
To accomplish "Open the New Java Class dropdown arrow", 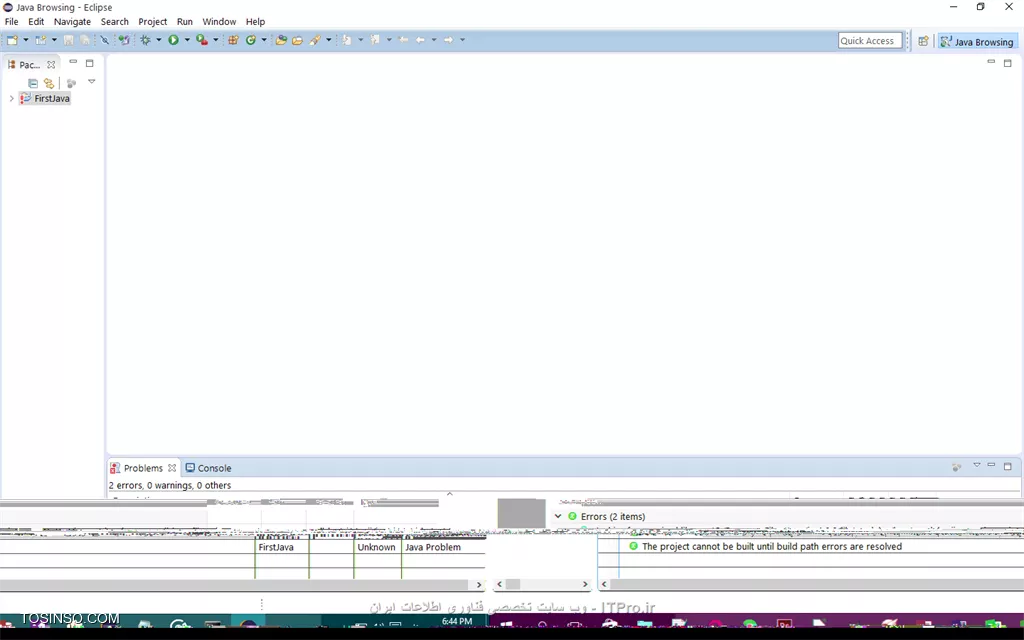I will (x=264, y=40).
